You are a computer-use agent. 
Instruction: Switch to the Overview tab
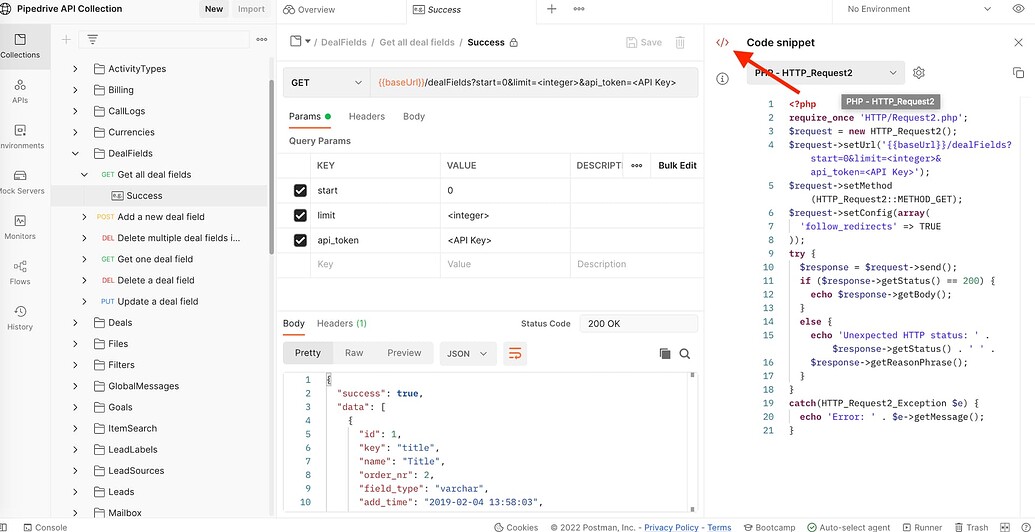(309, 9)
